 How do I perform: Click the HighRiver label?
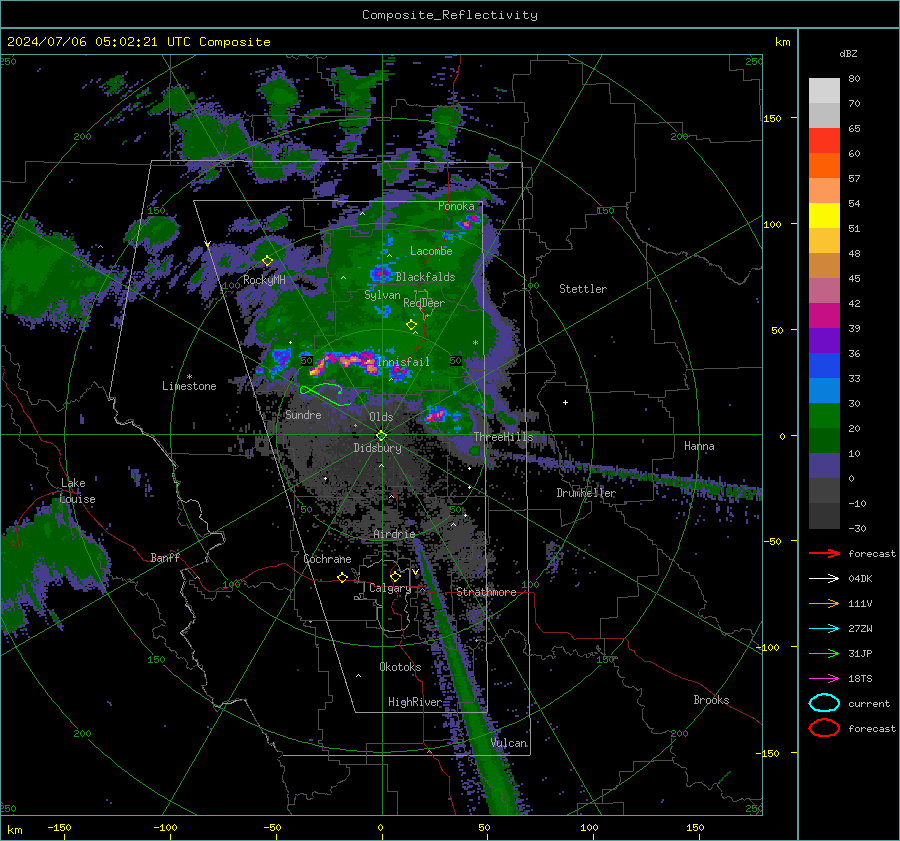coord(415,702)
